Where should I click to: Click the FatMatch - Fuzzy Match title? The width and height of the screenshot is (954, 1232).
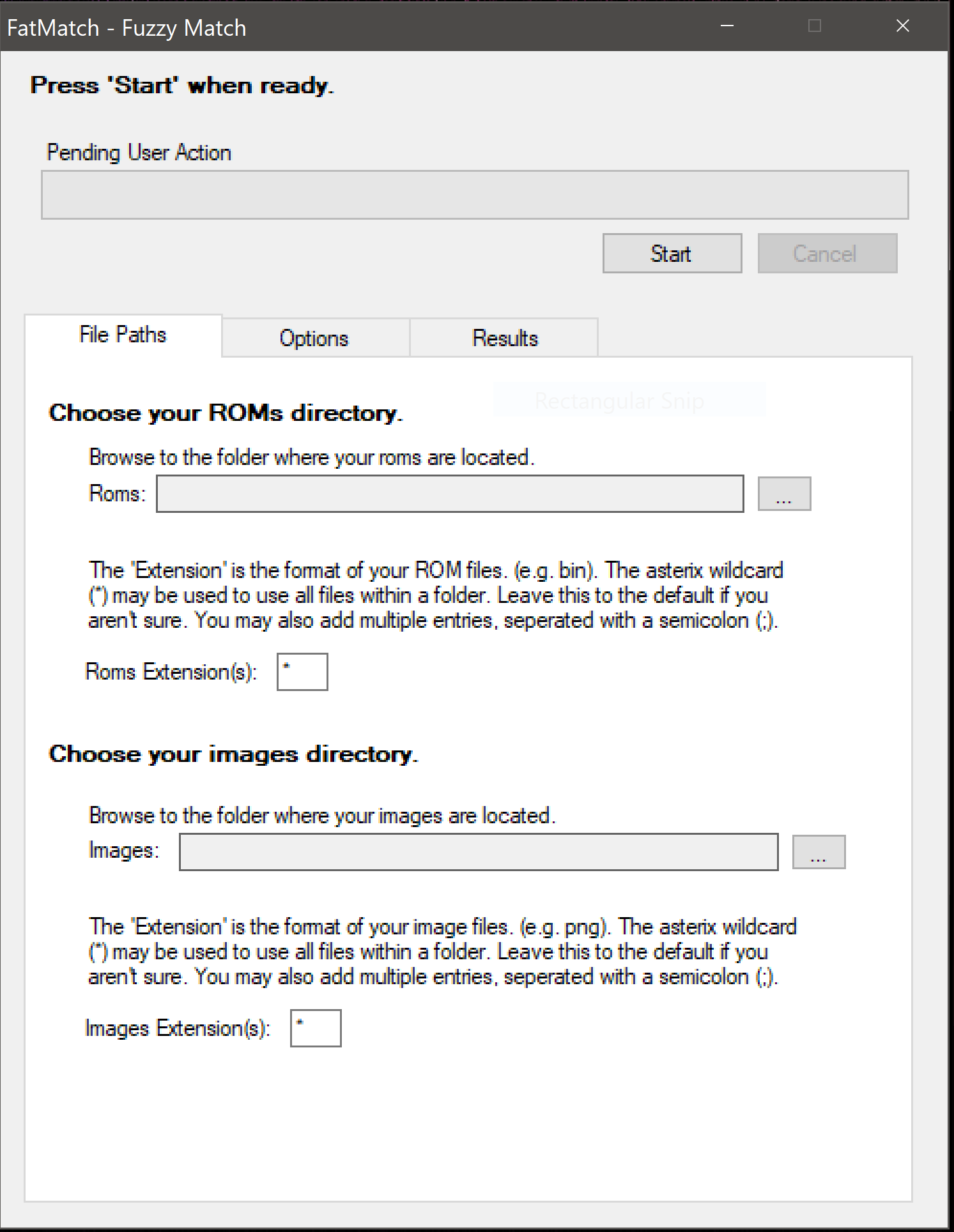[127, 28]
